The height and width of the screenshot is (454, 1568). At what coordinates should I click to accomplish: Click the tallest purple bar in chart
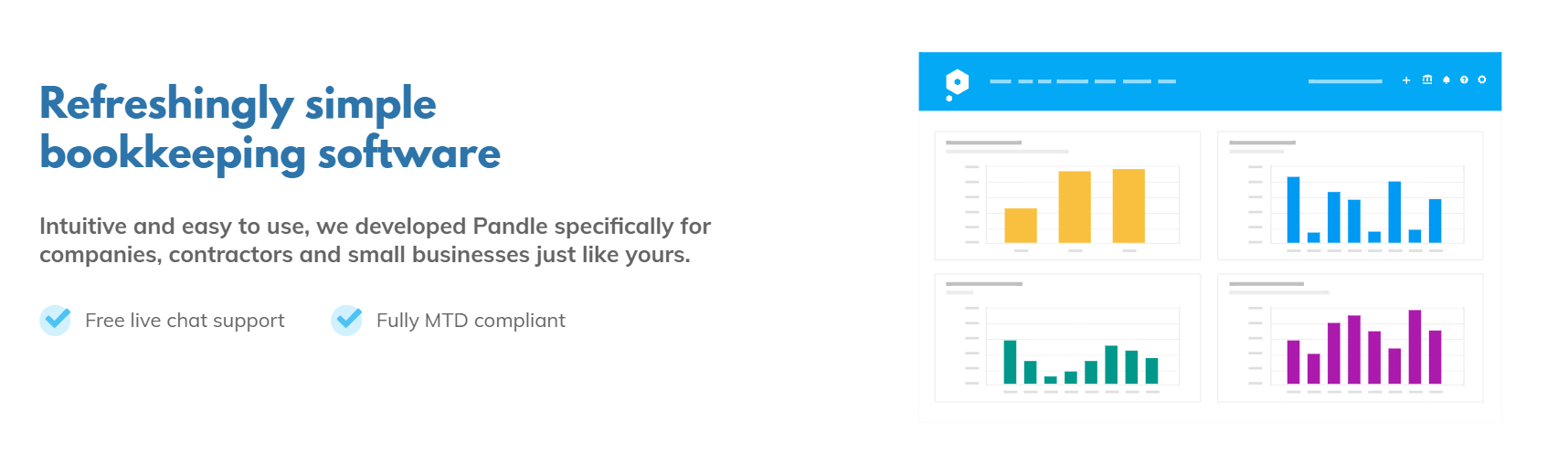pos(1414,347)
